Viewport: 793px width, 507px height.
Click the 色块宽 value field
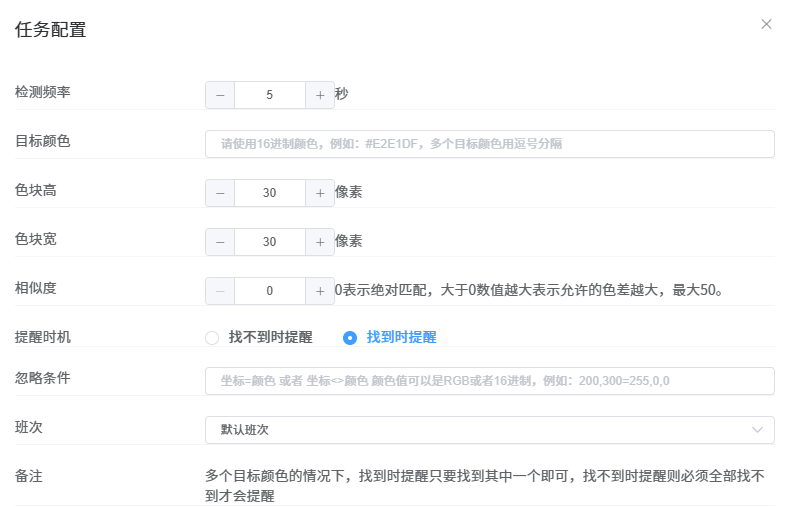coord(270,242)
